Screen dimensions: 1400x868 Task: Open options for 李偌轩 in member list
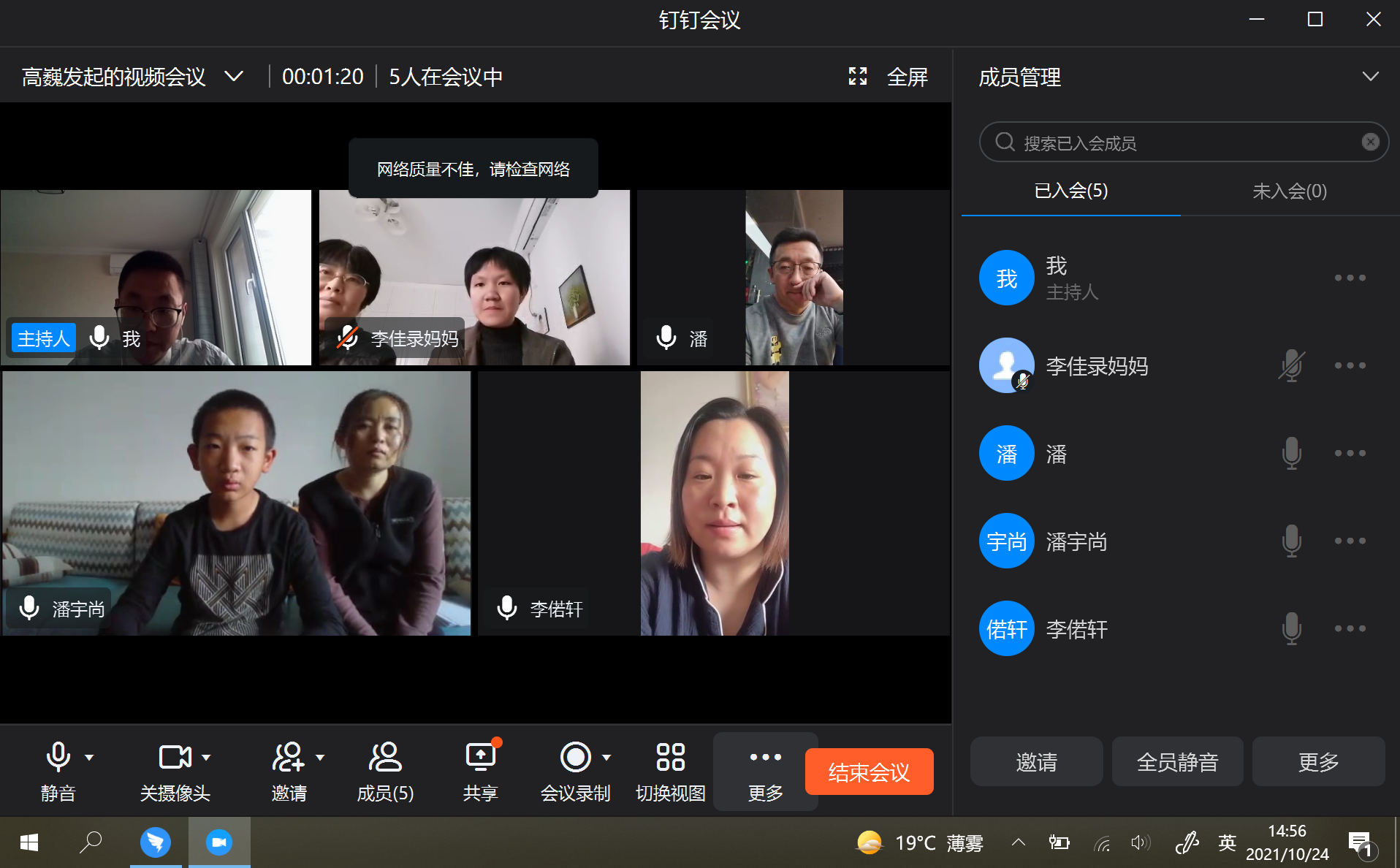coord(1350,628)
